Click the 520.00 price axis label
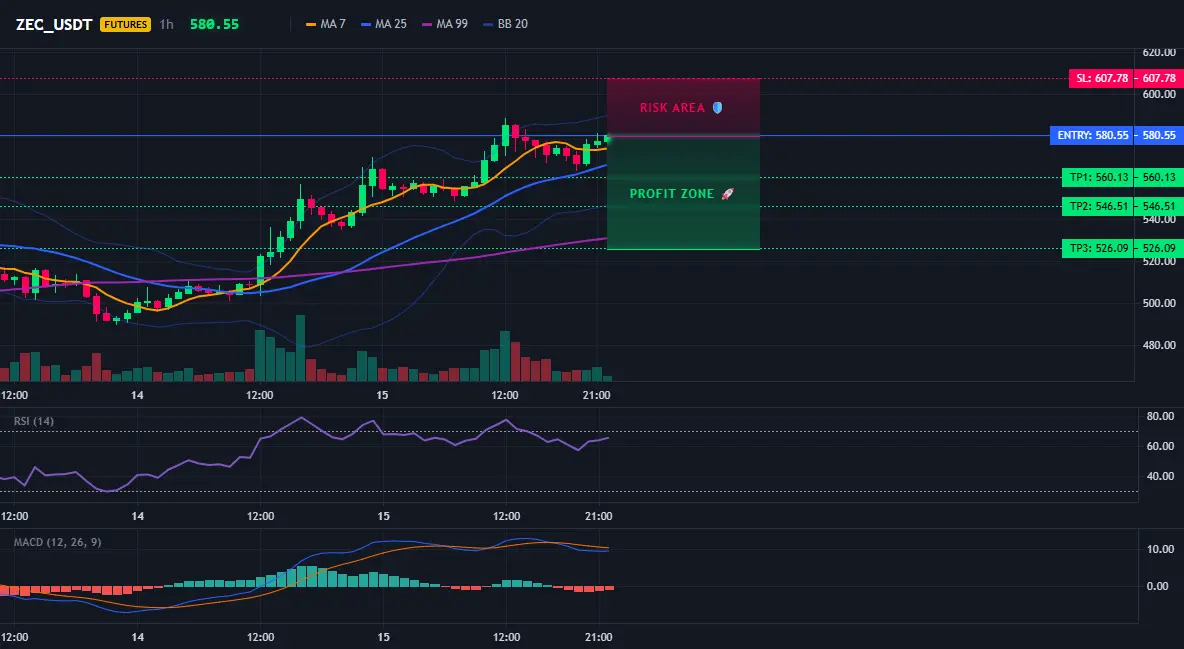Screen dimensions: 1184x649 1159,261
